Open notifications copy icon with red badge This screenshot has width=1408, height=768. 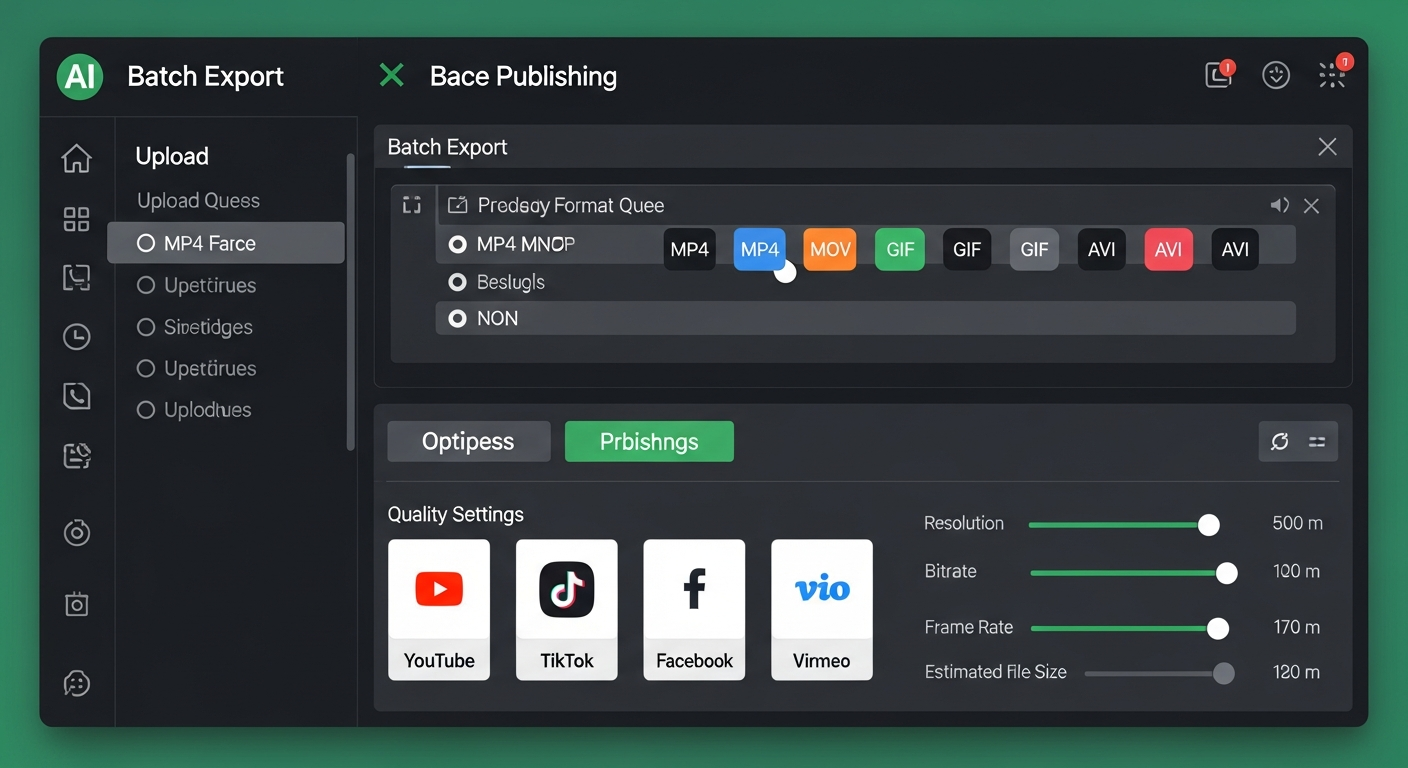1220,75
